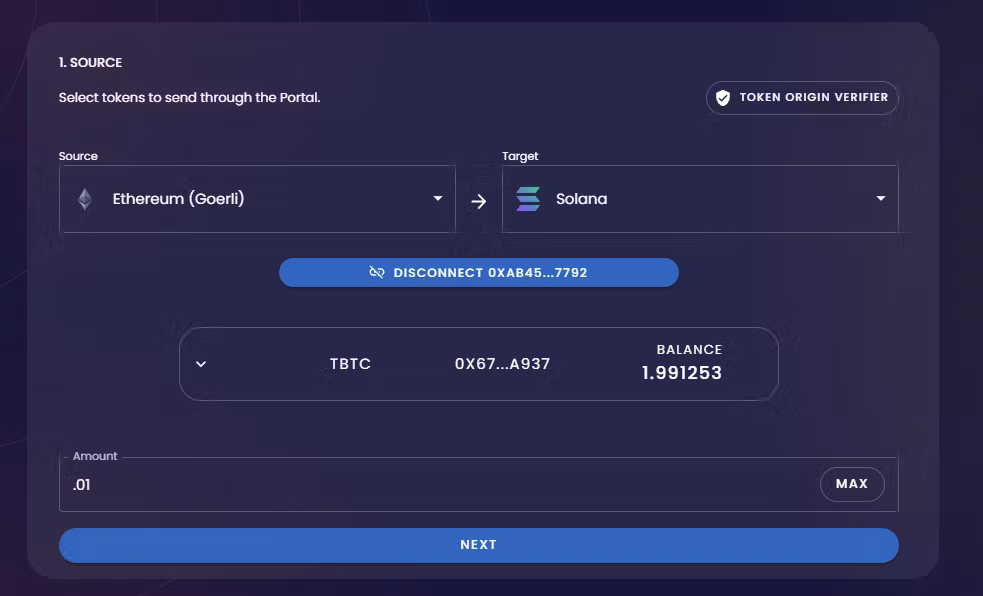Open the Token Origin Verifier
This screenshot has width=983, height=596.
[800, 97]
